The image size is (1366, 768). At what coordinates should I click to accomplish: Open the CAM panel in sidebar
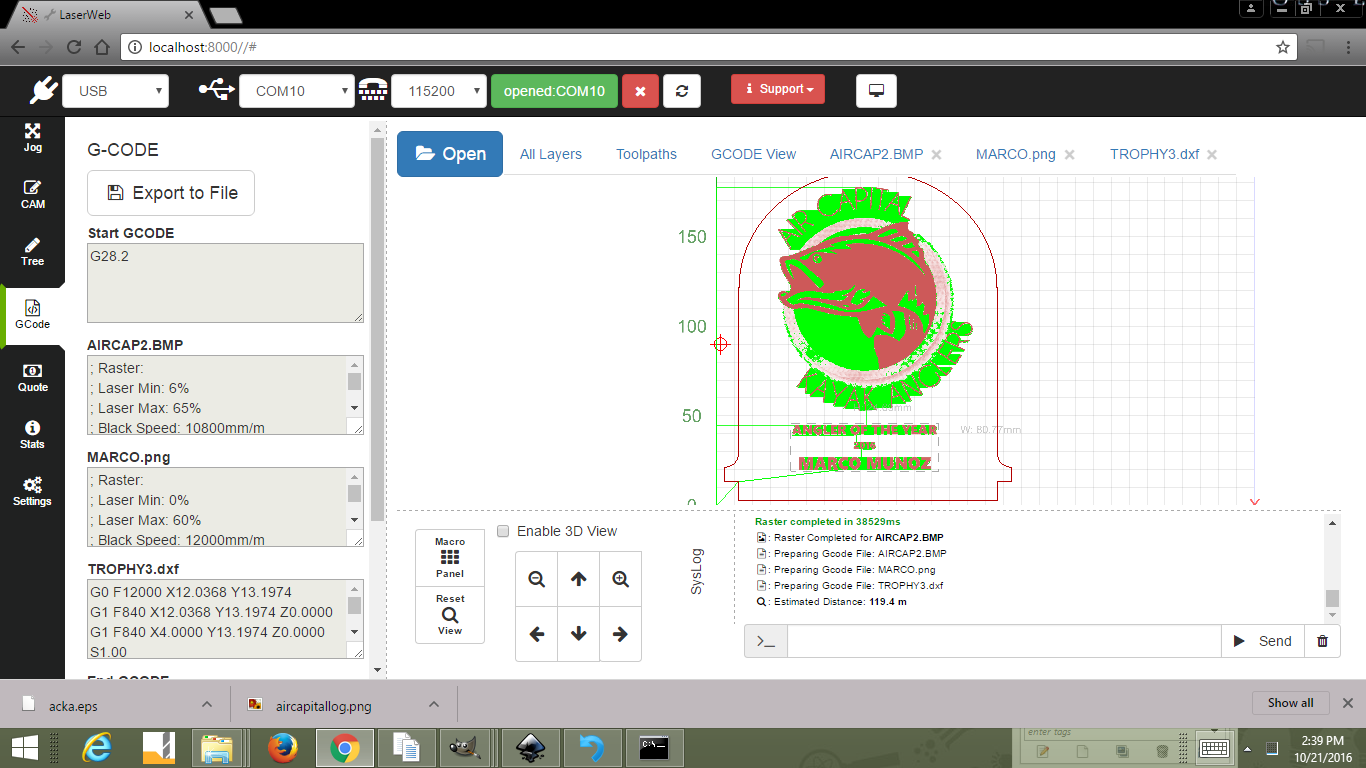tap(33, 195)
